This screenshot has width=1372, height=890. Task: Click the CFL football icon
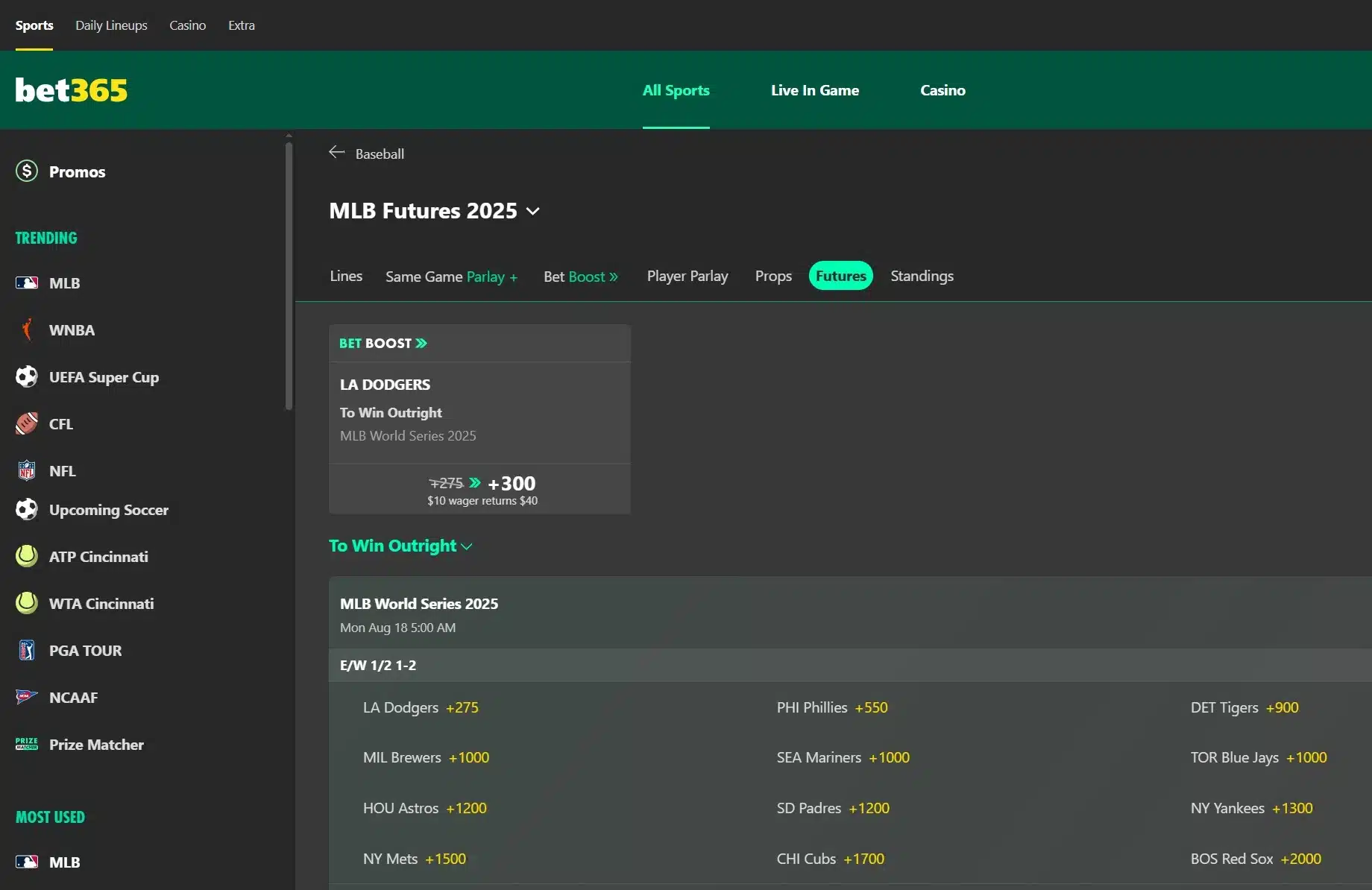pyautogui.click(x=27, y=423)
